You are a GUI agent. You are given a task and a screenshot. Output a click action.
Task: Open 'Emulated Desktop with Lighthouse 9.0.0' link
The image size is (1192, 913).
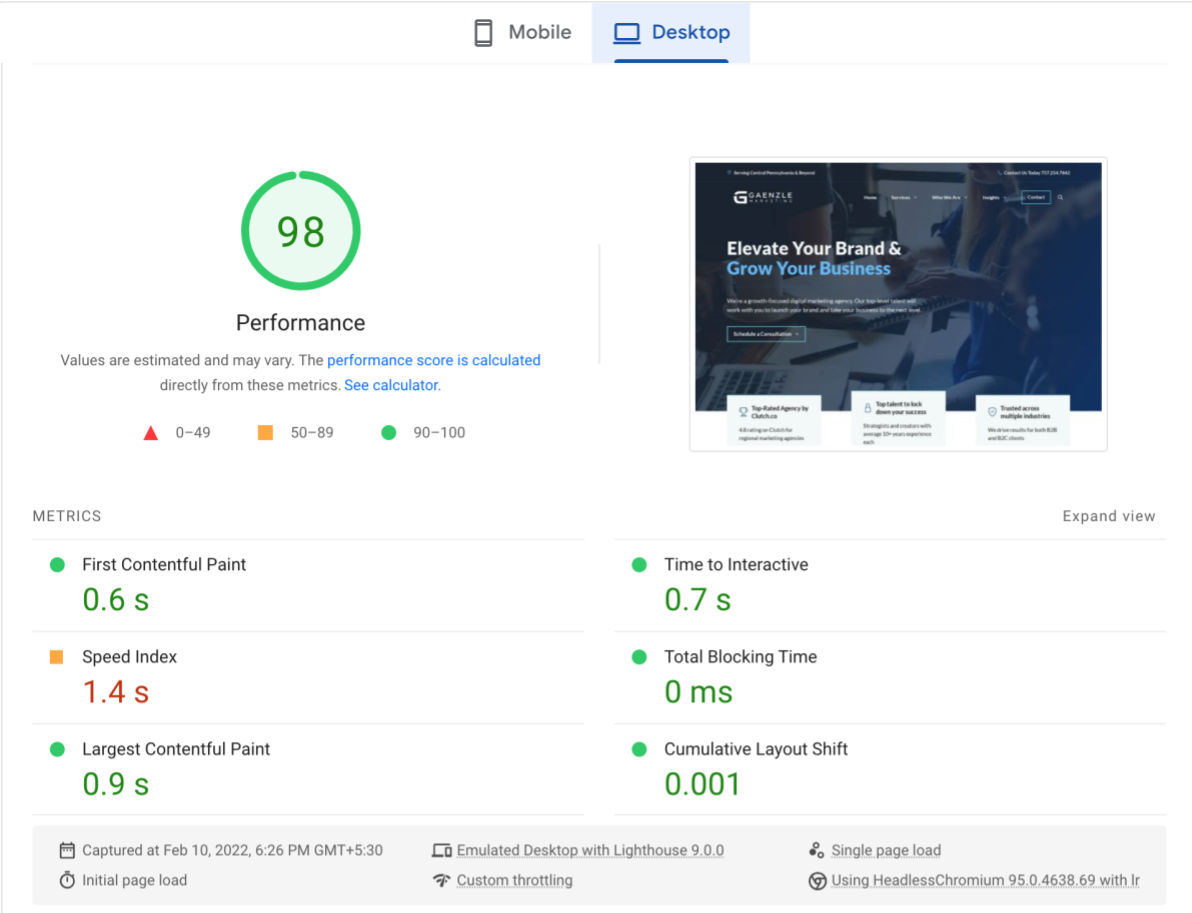[x=590, y=851]
